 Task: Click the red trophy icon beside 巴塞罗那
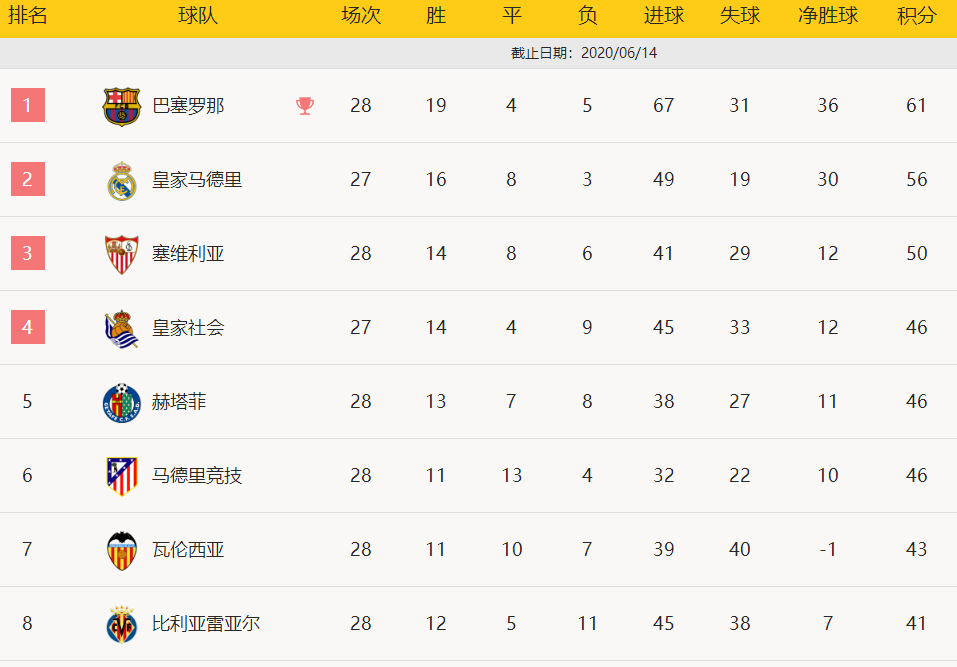(x=305, y=106)
